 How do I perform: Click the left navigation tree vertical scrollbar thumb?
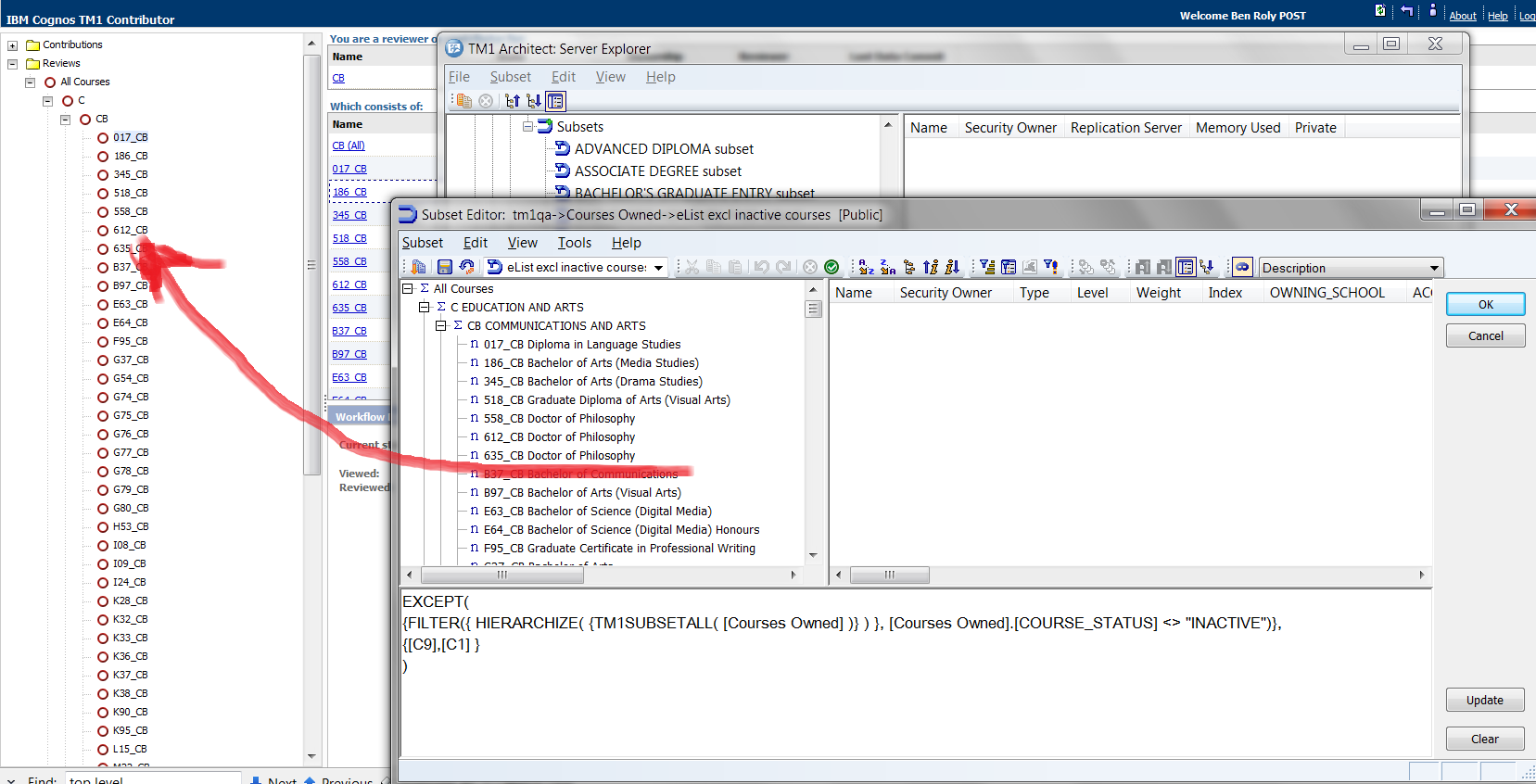point(311,264)
